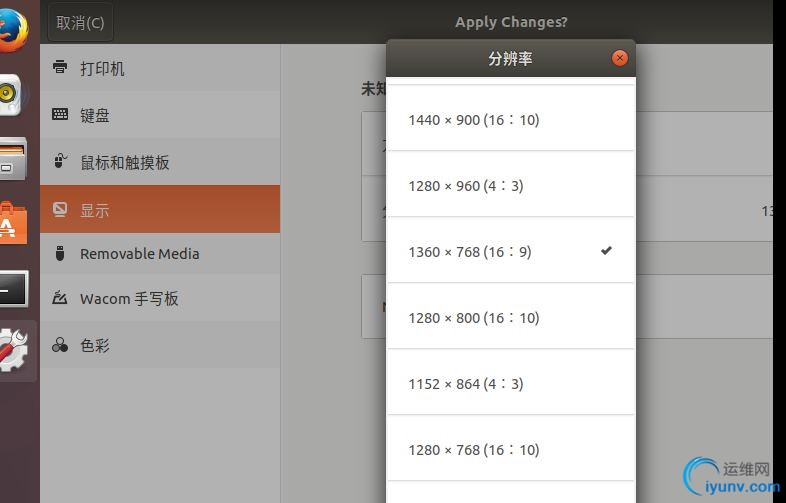This screenshot has height=503, width=786.
Task: Click the color circles icon beside 色彩
Action: pos(60,345)
